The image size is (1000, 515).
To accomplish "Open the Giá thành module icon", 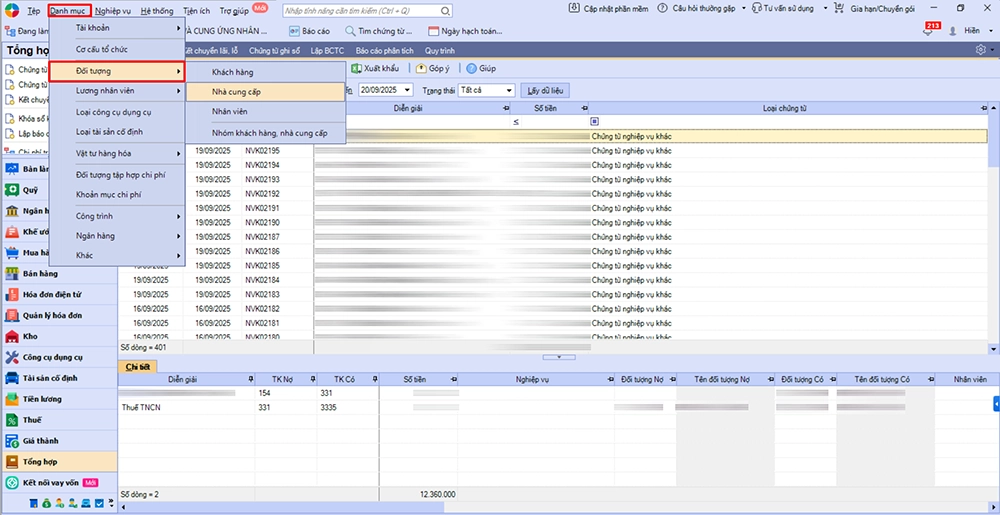I will pos(12,441).
